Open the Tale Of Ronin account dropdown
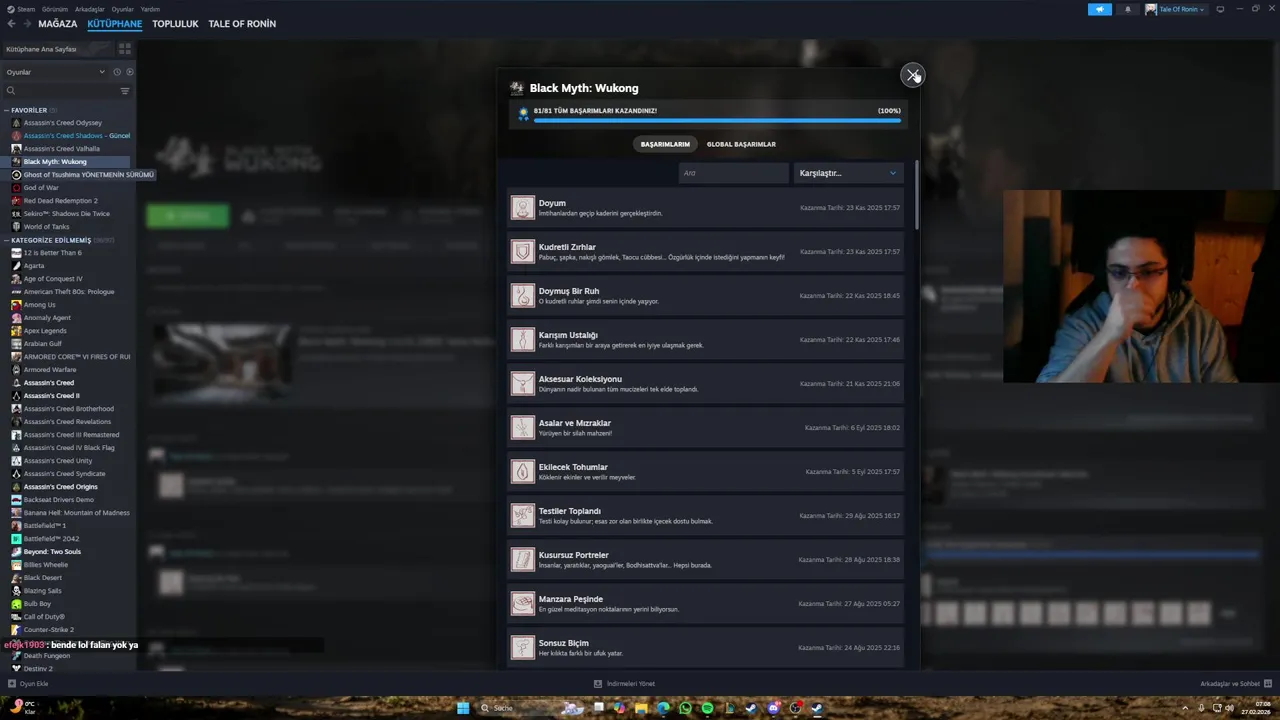 [1175, 9]
